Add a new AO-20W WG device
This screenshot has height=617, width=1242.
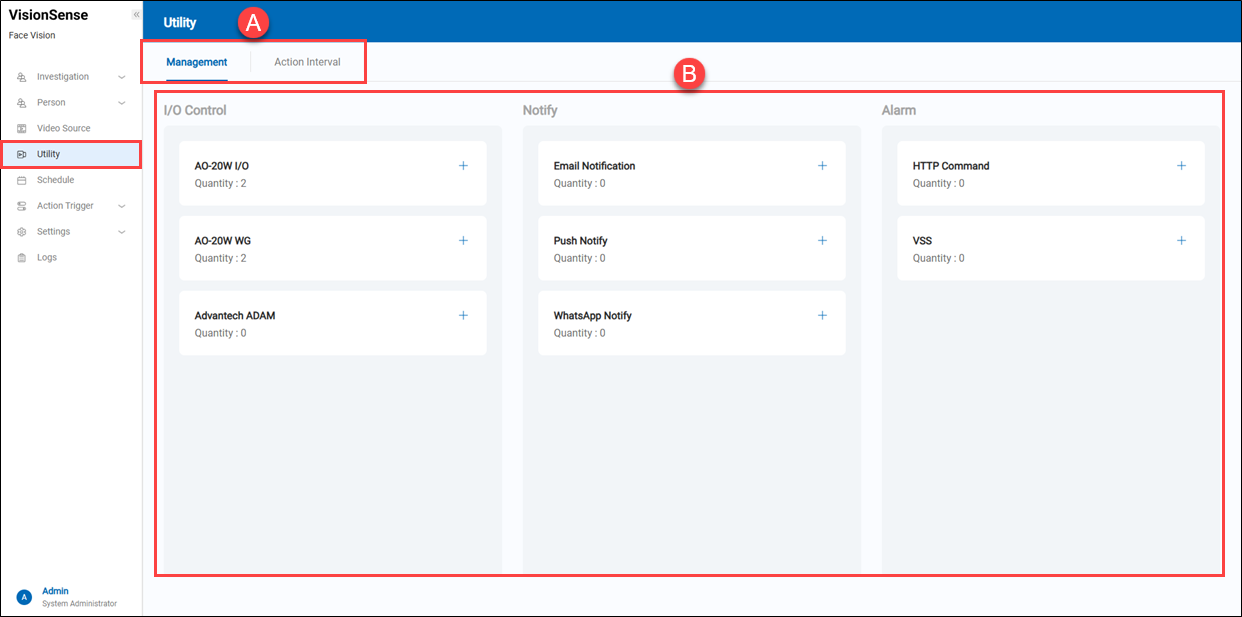(x=463, y=241)
